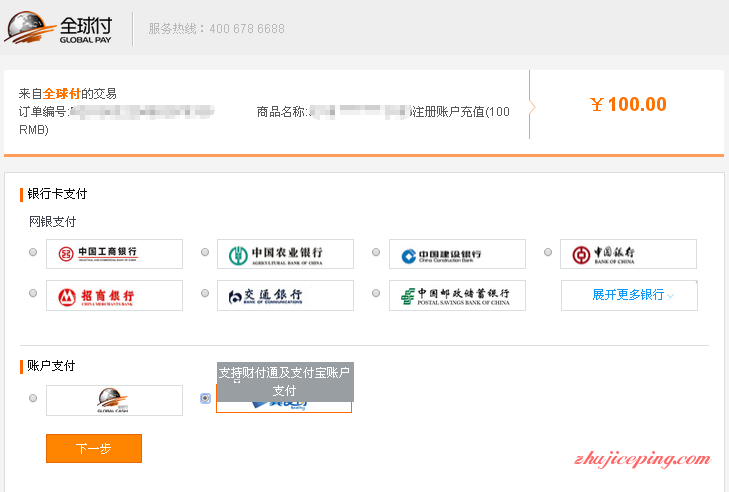Expand 展开更多银行 to show more banks

[630, 295]
